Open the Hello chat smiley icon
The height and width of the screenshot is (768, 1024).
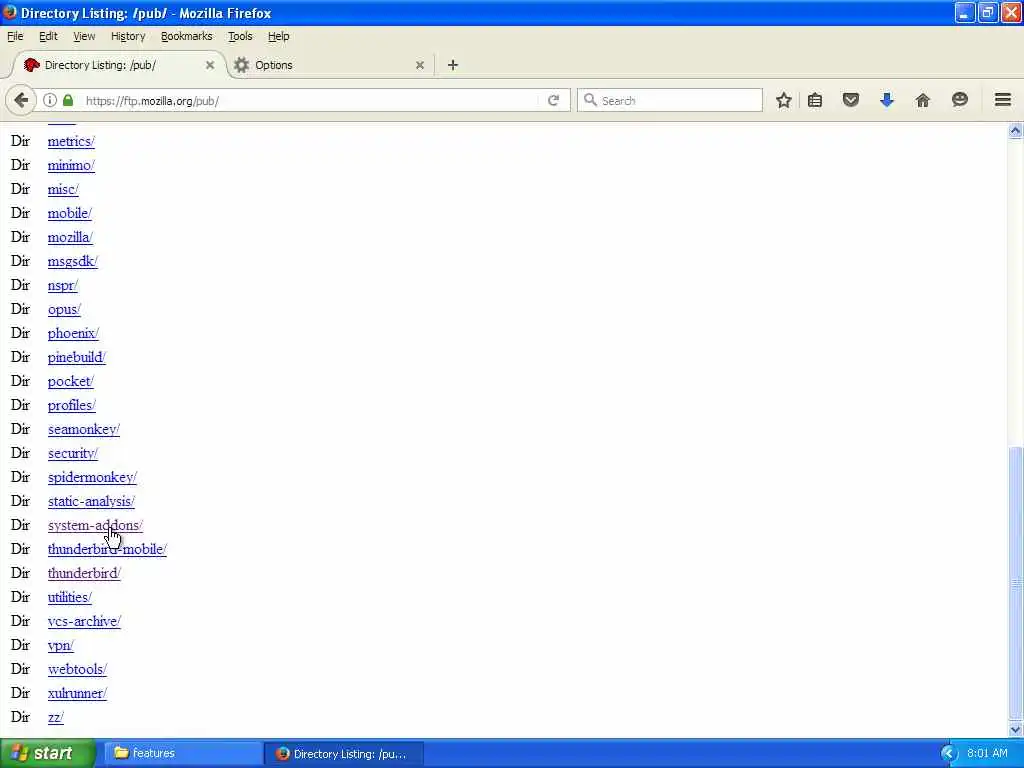tap(959, 100)
